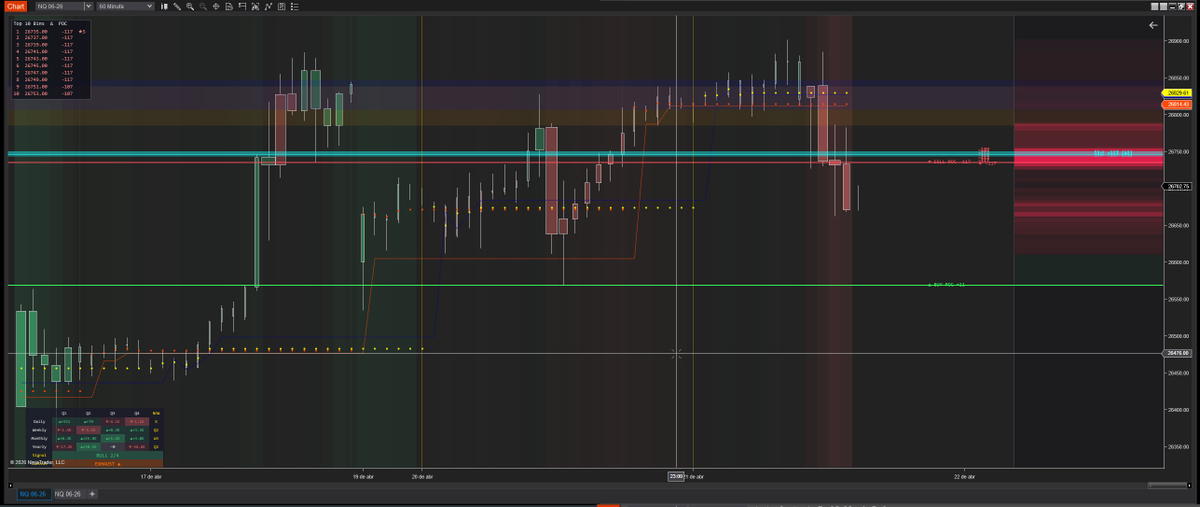The width and height of the screenshot is (1200, 507).
Task: Open the crosshair cursor options
Action: coord(216,6)
